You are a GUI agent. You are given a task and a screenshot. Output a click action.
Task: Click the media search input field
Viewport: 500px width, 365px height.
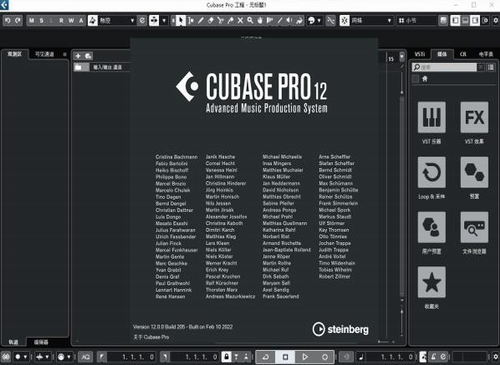point(444,67)
